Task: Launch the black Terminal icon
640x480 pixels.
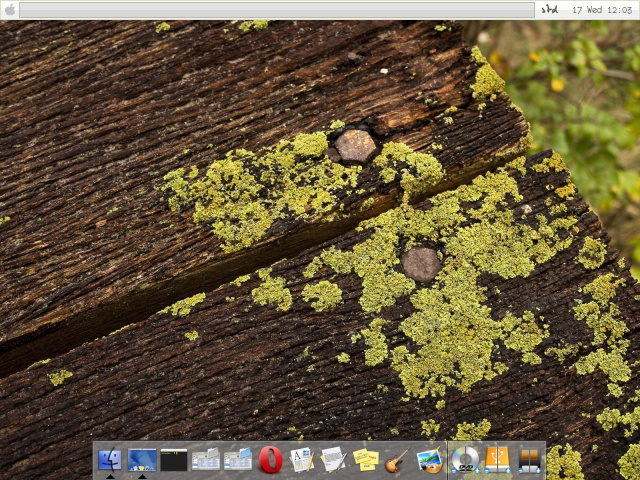Action: tap(173, 460)
